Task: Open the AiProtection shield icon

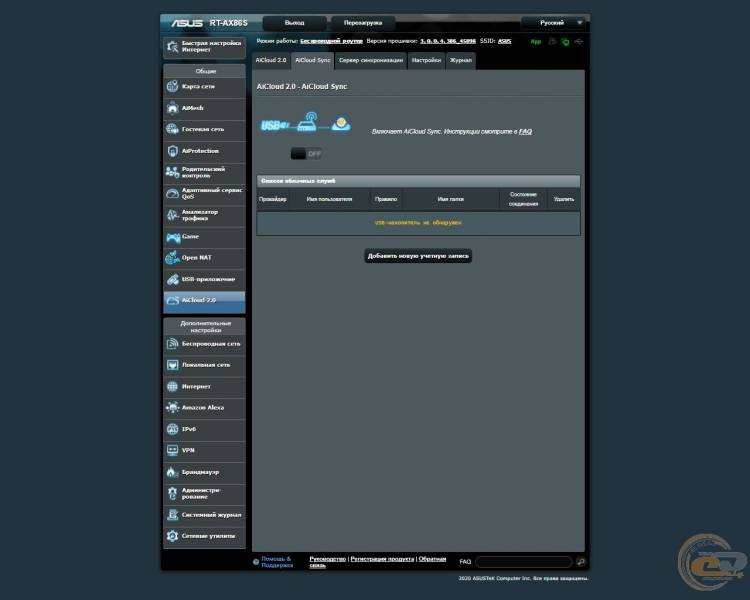Action: coord(172,151)
